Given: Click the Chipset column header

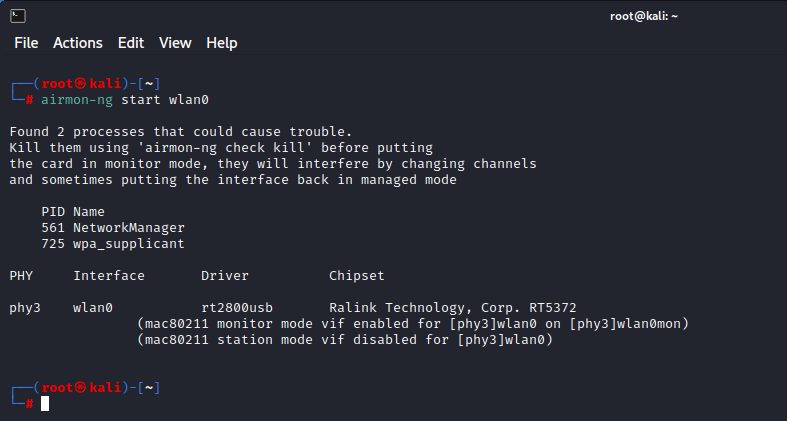Looking at the screenshot, I should click(x=357, y=275).
